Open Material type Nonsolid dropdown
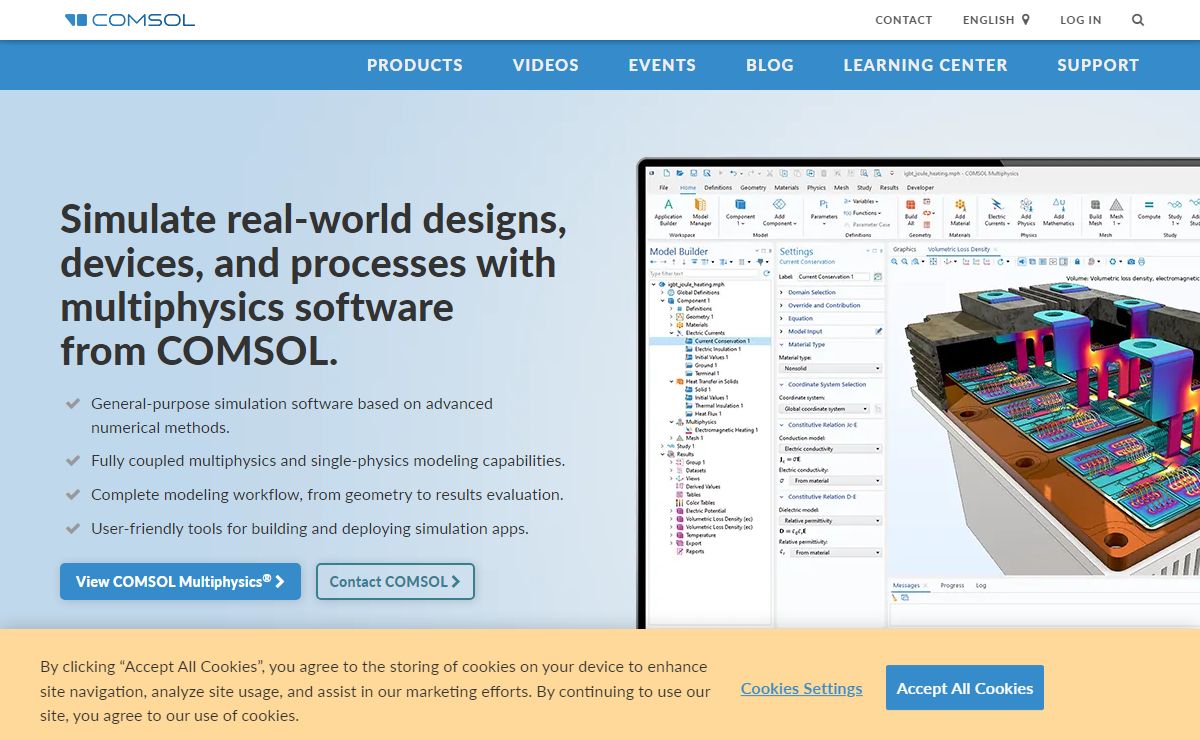The height and width of the screenshot is (740, 1200). pyautogui.click(x=830, y=367)
